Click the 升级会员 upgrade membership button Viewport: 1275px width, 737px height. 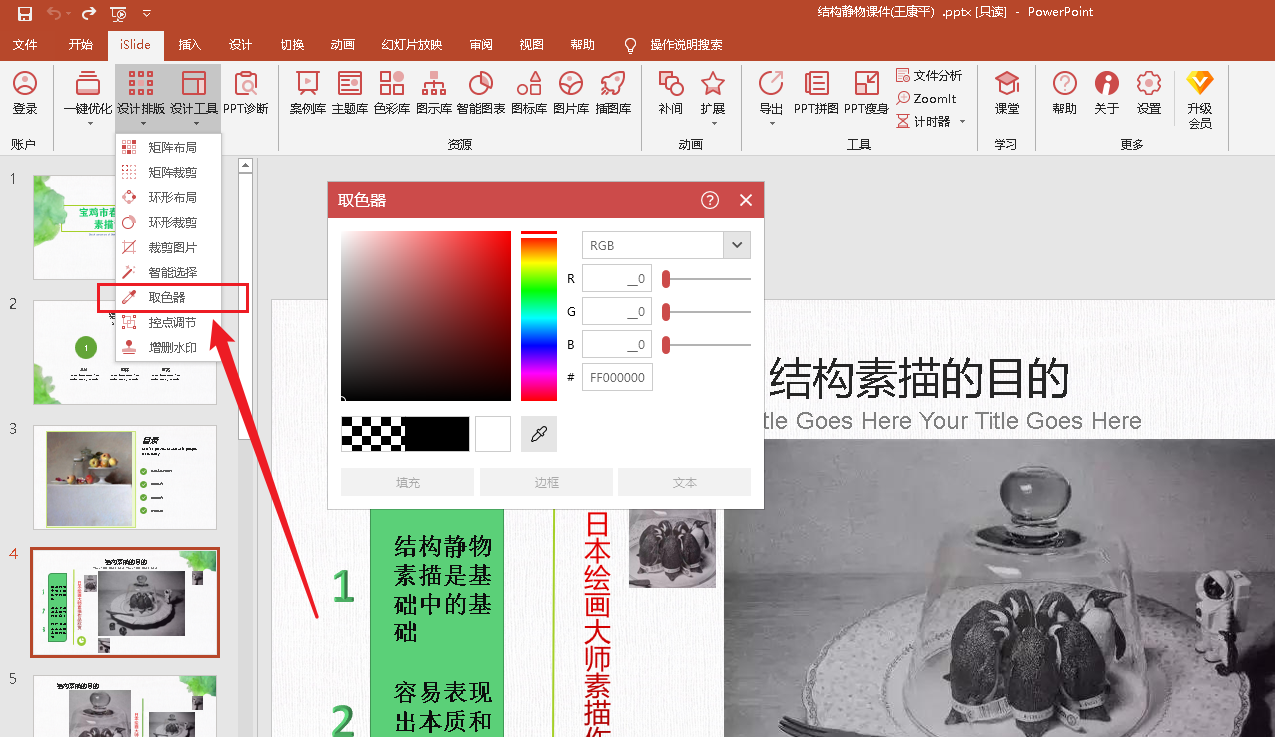click(1200, 100)
